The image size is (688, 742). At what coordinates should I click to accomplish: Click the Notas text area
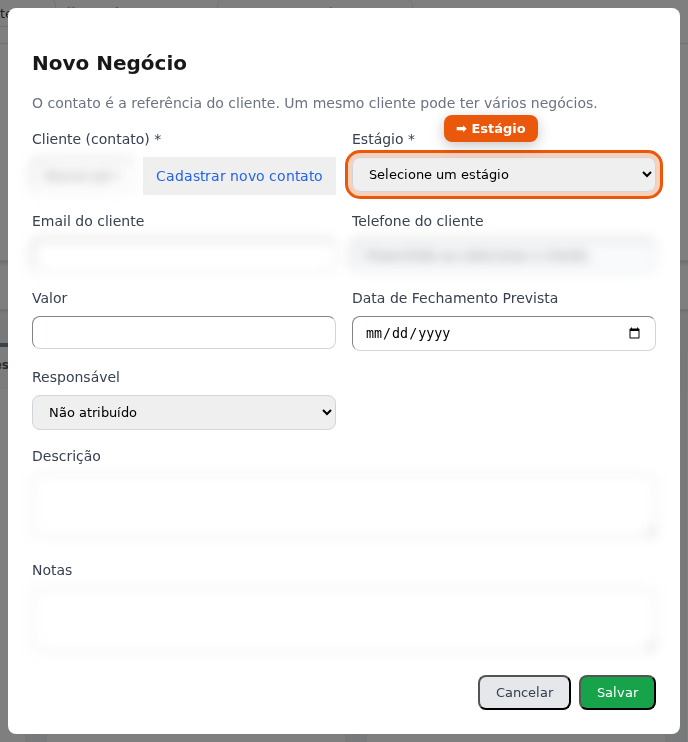[344, 620]
